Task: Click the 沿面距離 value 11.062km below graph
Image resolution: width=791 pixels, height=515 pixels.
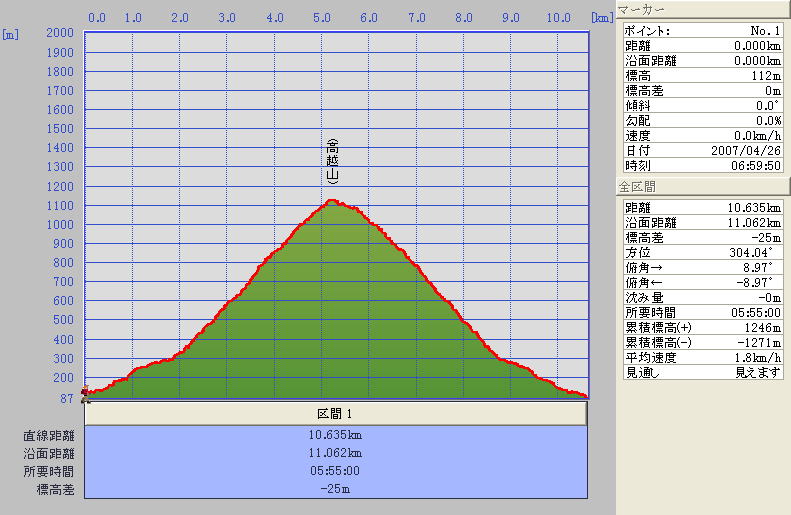Action: click(x=335, y=453)
